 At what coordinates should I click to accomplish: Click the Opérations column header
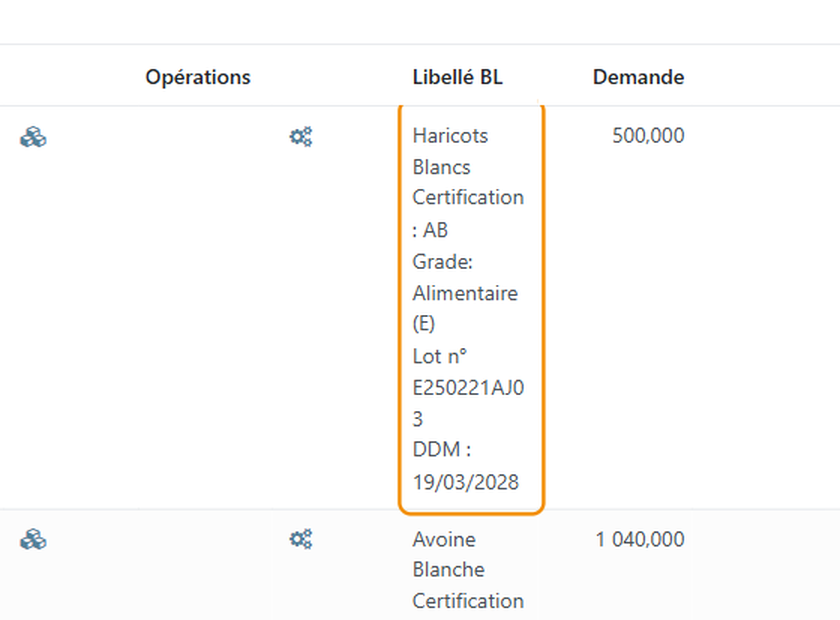pos(198,77)
